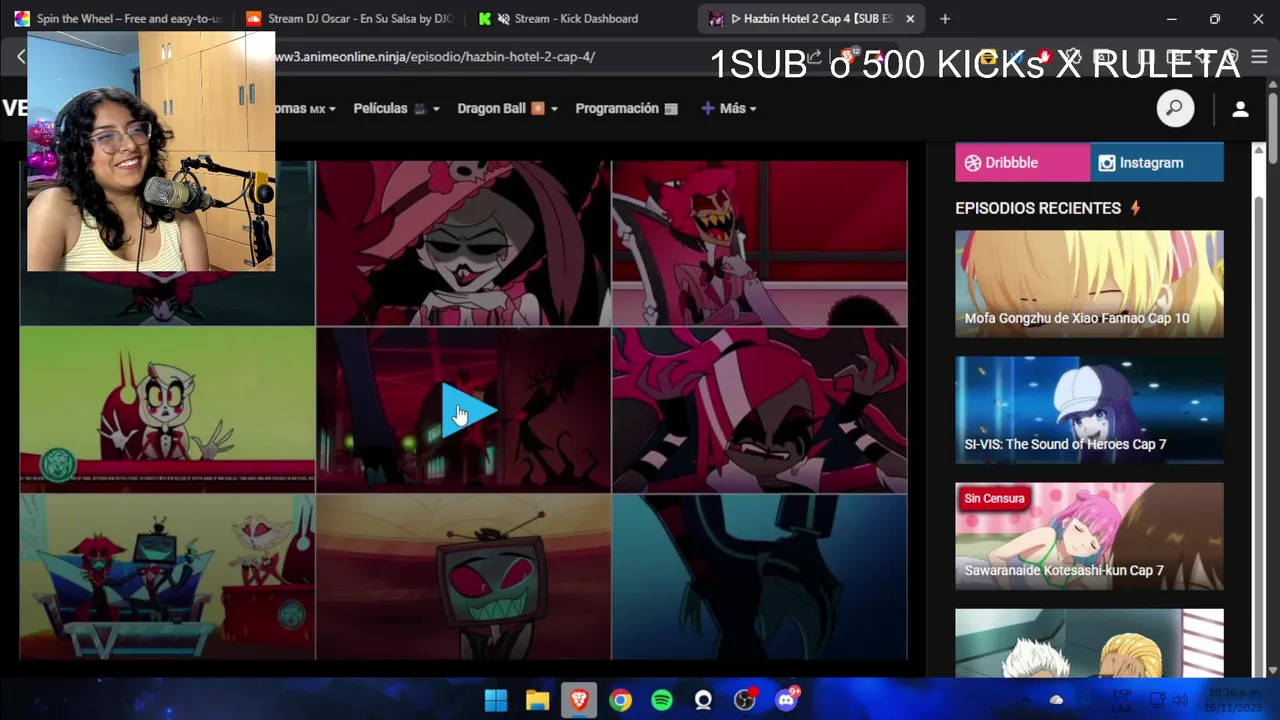The height and width of the screenshot is (720, 1280).
Task: Click the page vertical scrollbar
Action: (1273, 127)
